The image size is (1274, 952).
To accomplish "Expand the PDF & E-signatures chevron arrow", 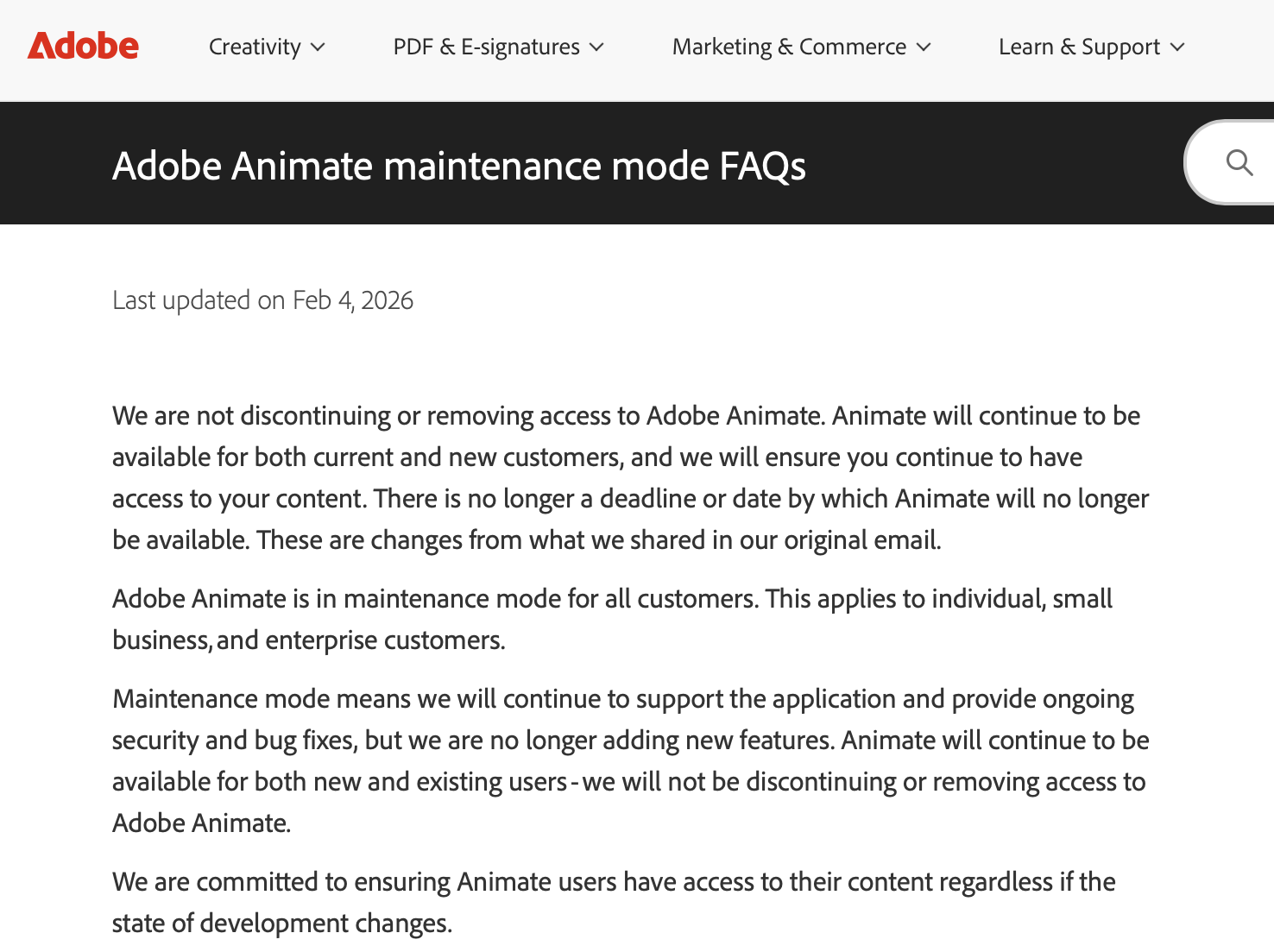I will (596, 47).
